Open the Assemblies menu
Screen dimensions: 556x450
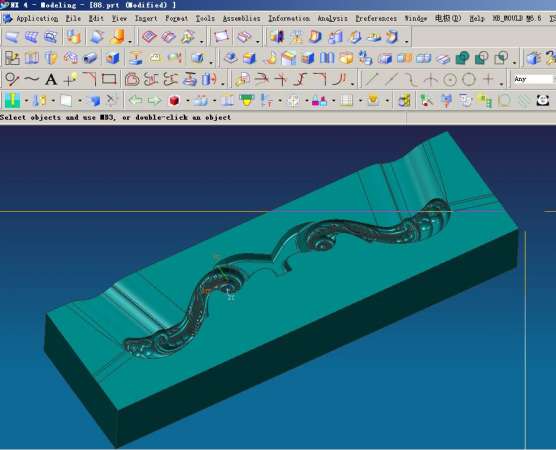pyautogui.click(x=241, y=18)
